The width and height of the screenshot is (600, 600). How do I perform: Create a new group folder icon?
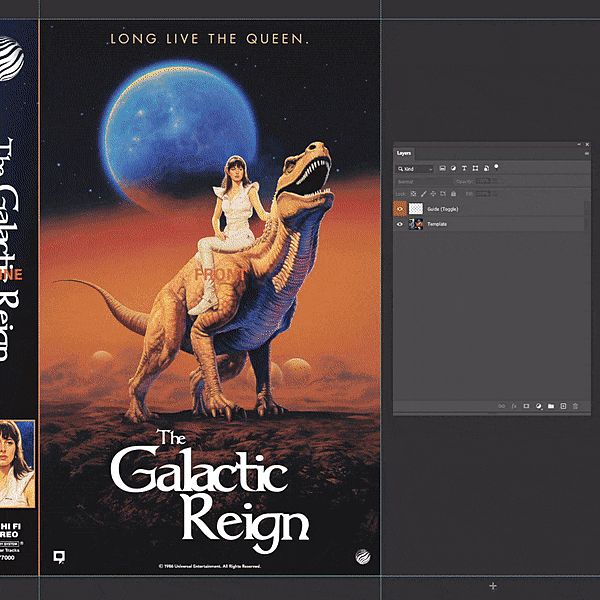[551, 406]
